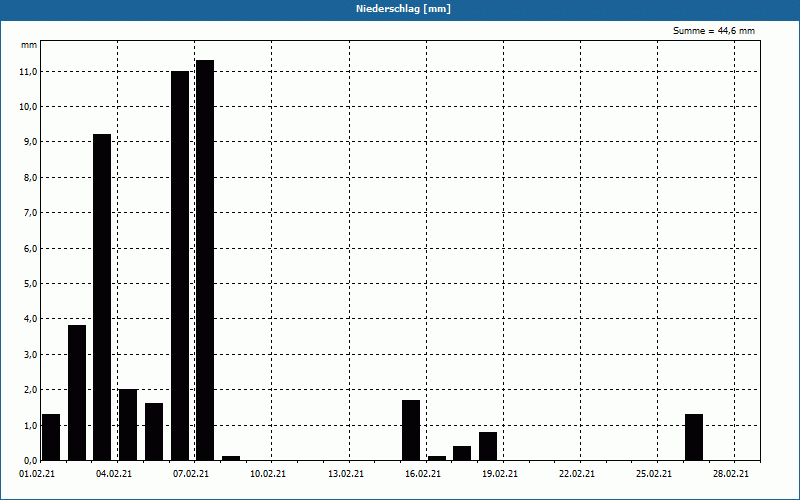Click the 10.02.21 date label
The height and width of the screenshot is (500, 800).
point(268,474)
